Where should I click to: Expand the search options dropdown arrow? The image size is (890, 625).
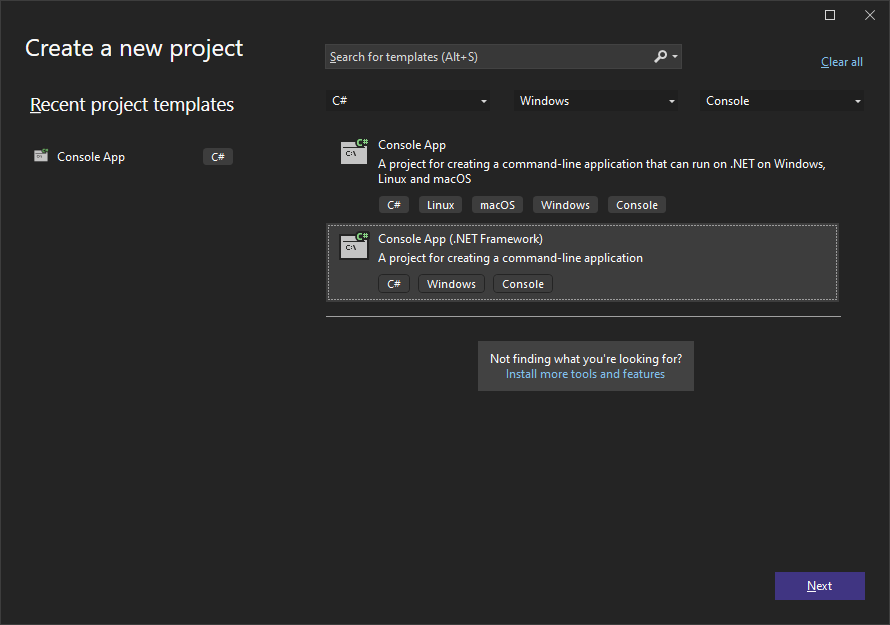tap(676, 57)
